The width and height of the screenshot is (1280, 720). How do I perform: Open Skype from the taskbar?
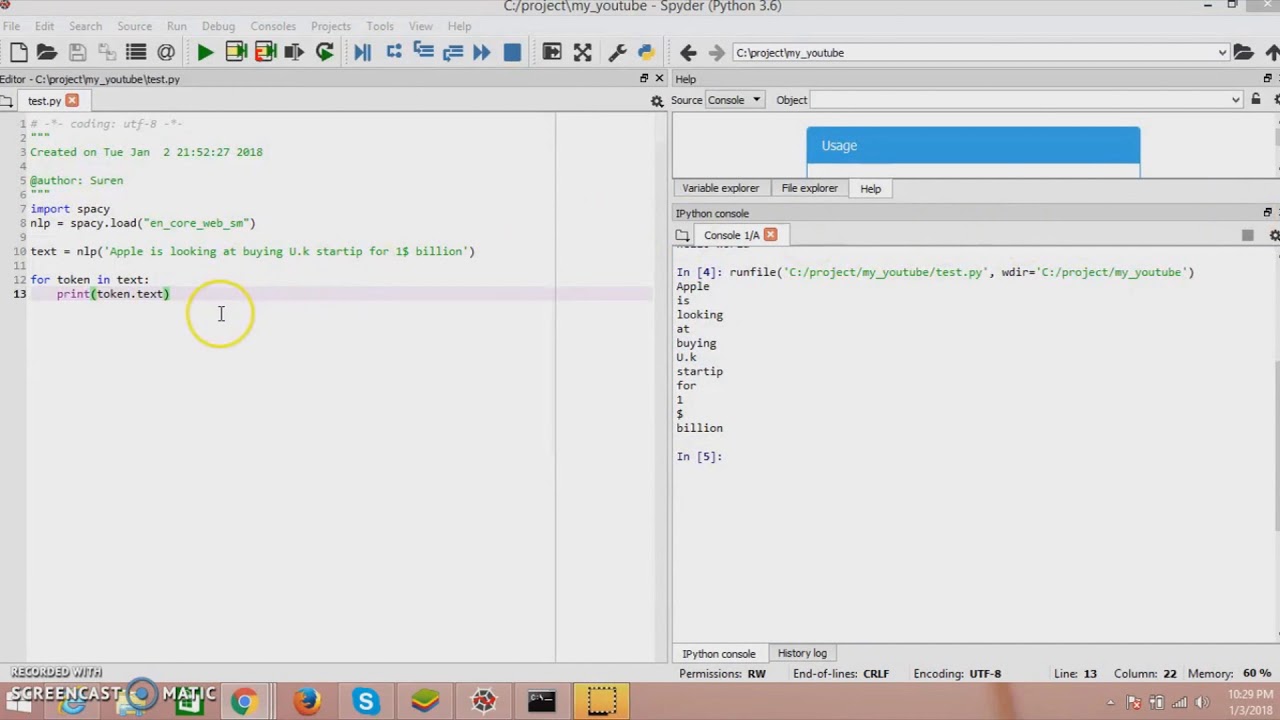(366, 701)
